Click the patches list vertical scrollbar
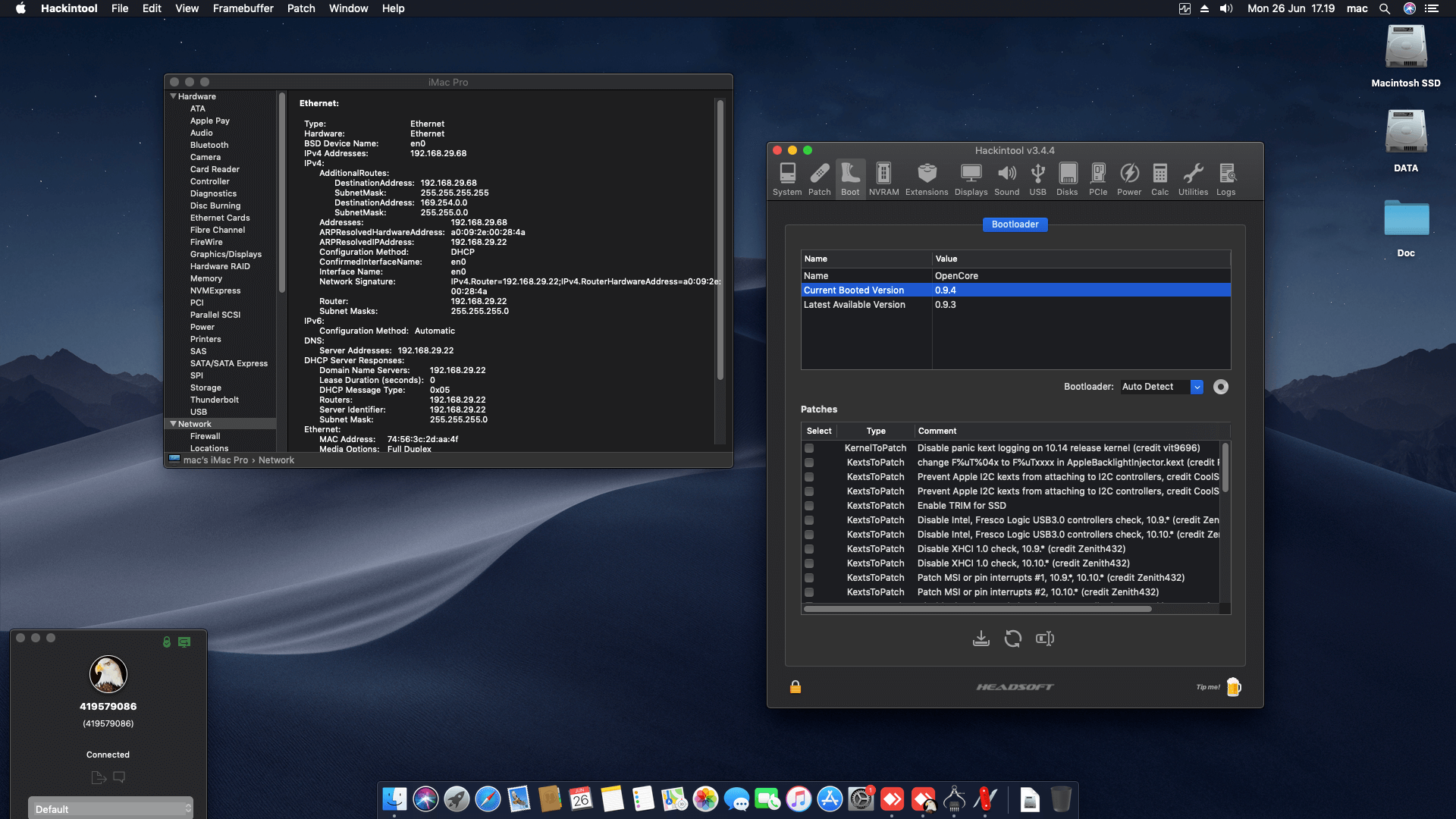Screen dimensions: 1456x819 [1225, 467]
